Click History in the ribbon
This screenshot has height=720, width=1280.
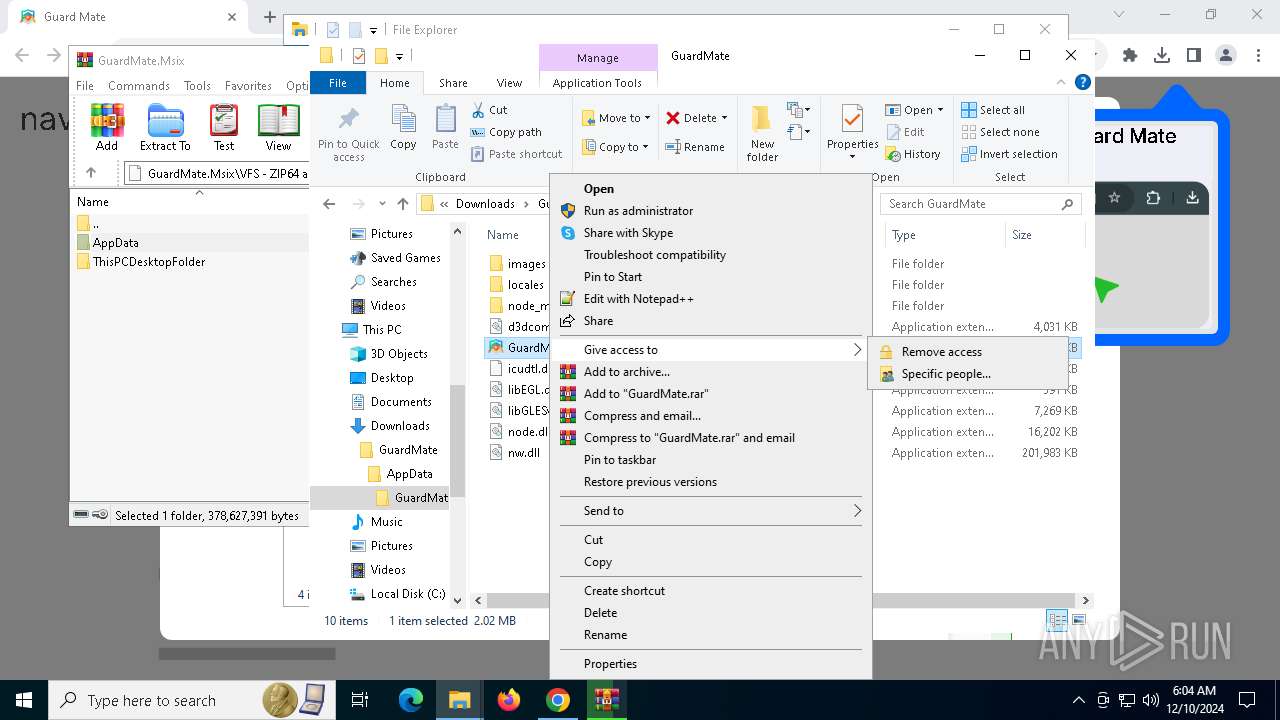tap(913, 154)
